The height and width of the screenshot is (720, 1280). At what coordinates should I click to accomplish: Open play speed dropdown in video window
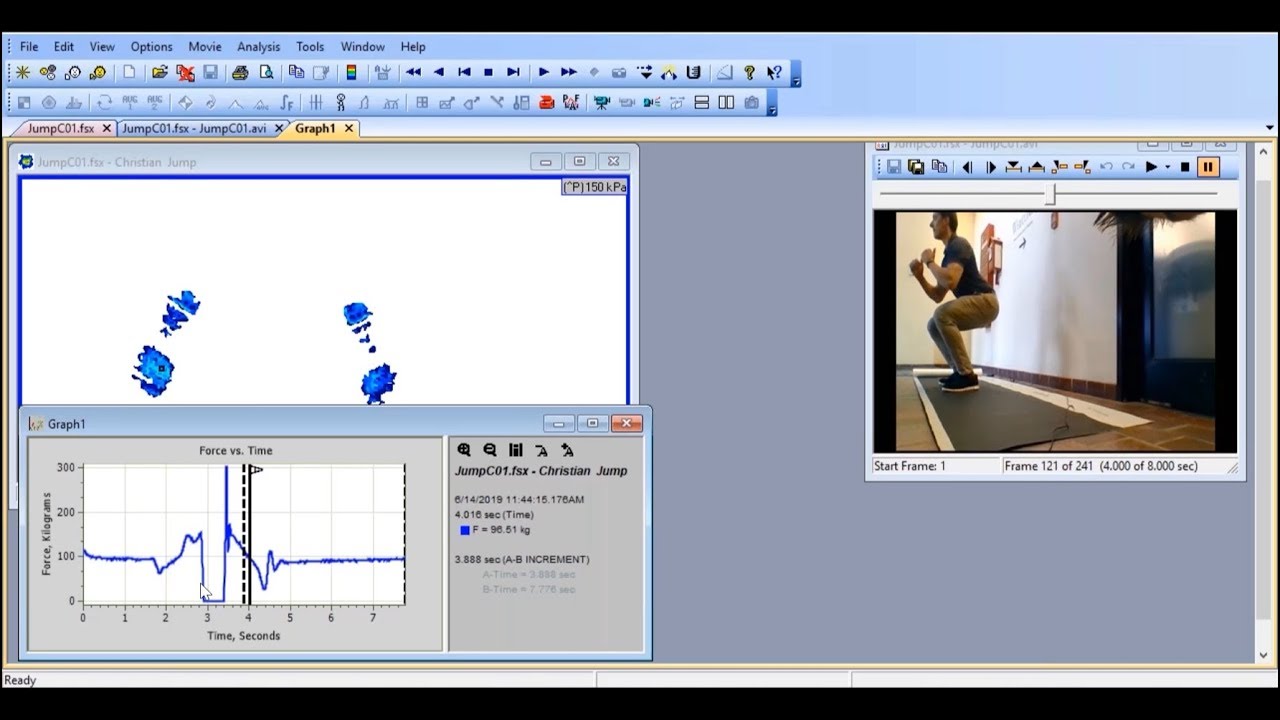point(1167,168)
